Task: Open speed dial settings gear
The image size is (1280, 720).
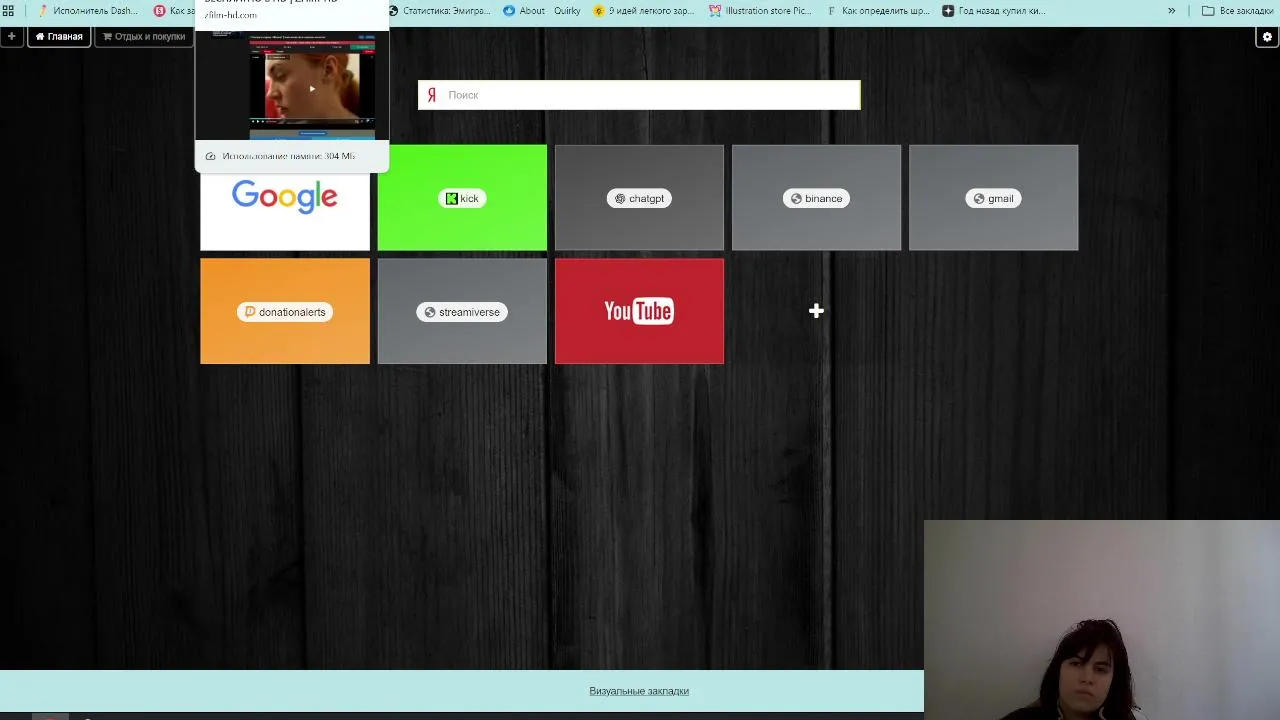Action: pyautogui.click(x=1267, y=37)
